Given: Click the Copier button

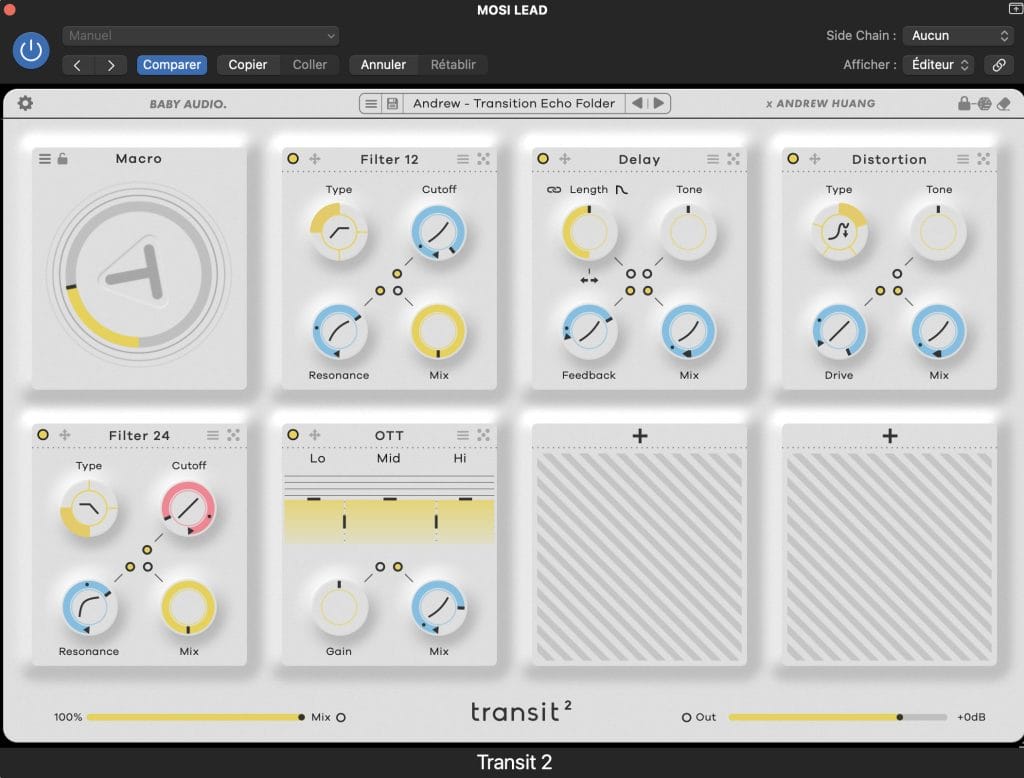Looking at the screenshot, I should (247, 65).
